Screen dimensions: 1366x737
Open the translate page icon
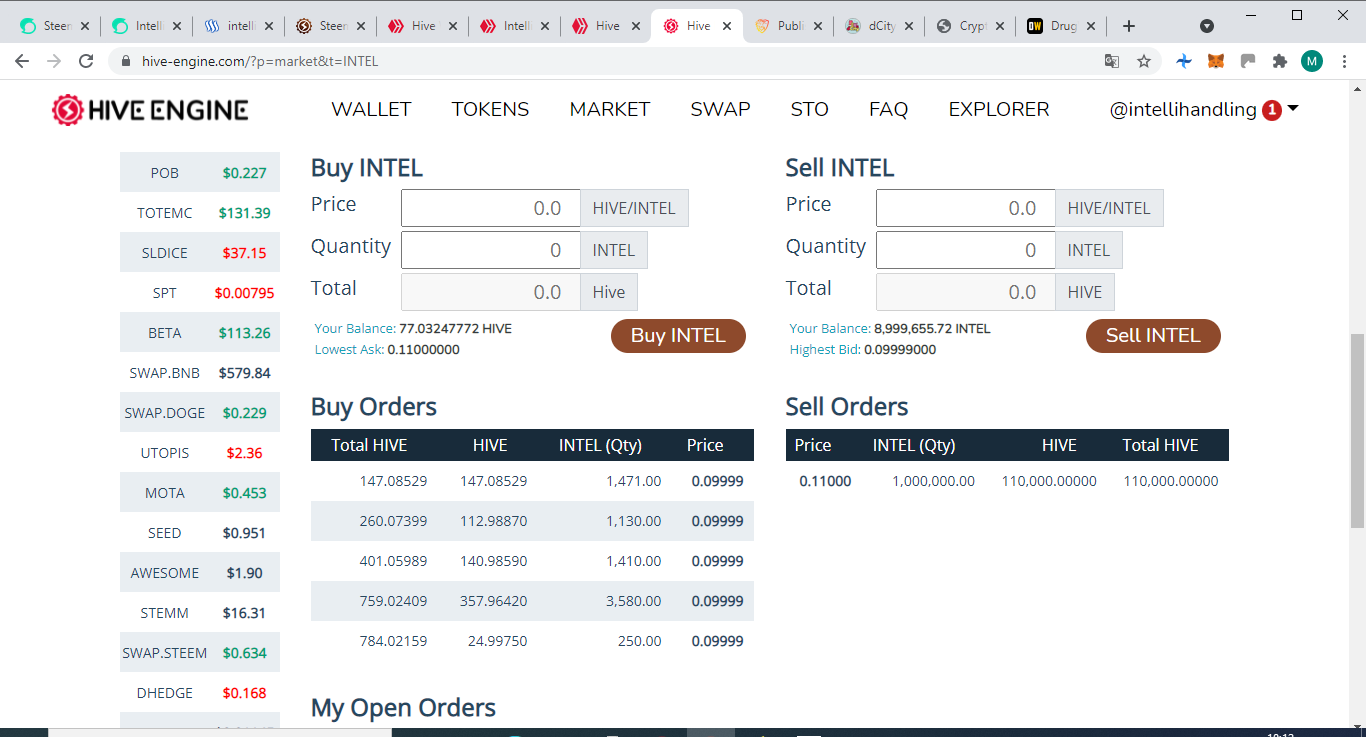coord(1112,61)
